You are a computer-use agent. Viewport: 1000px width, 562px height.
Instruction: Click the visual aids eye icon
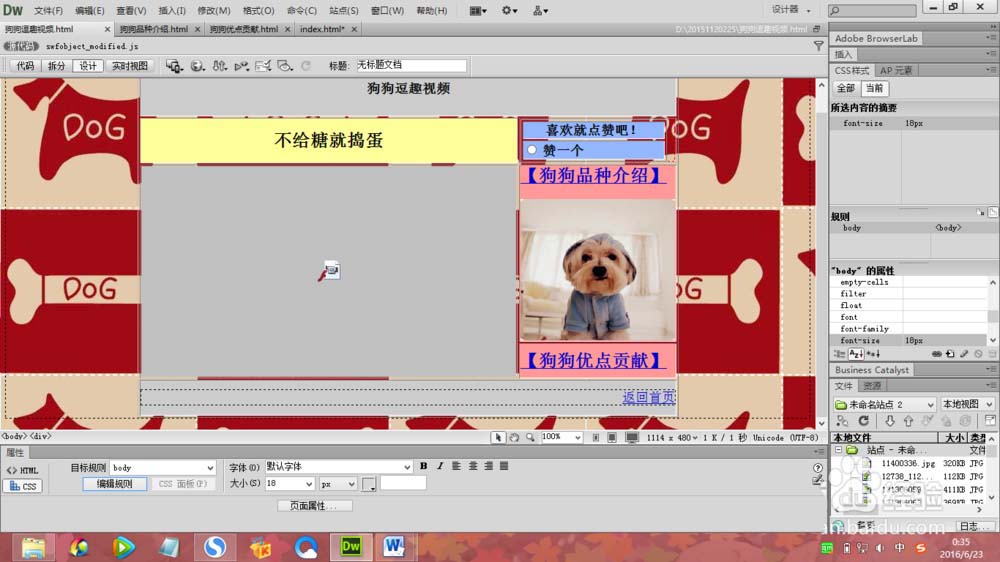point(284,66)
